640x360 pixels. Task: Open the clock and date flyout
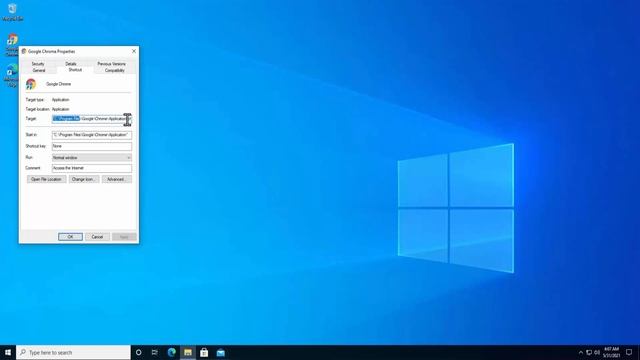[x=611, y=352]
